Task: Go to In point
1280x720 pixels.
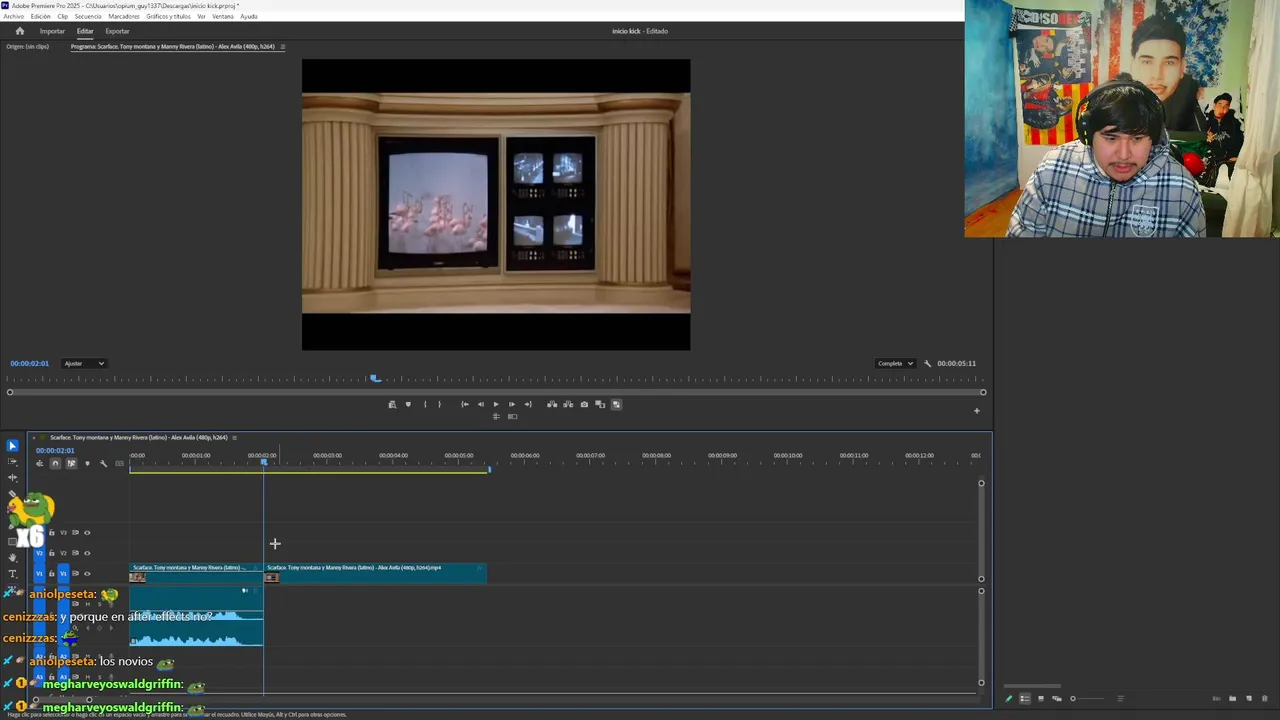Action: 464,404
